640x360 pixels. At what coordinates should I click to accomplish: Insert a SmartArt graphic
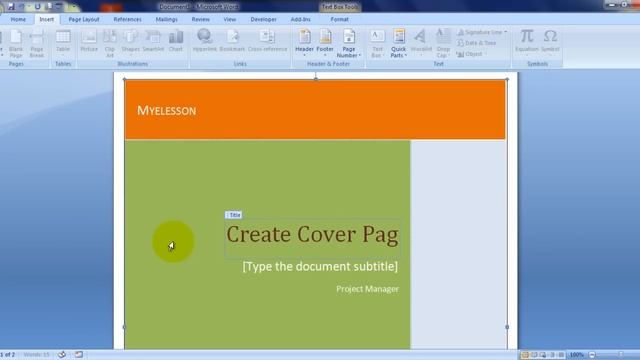point(153,41)
